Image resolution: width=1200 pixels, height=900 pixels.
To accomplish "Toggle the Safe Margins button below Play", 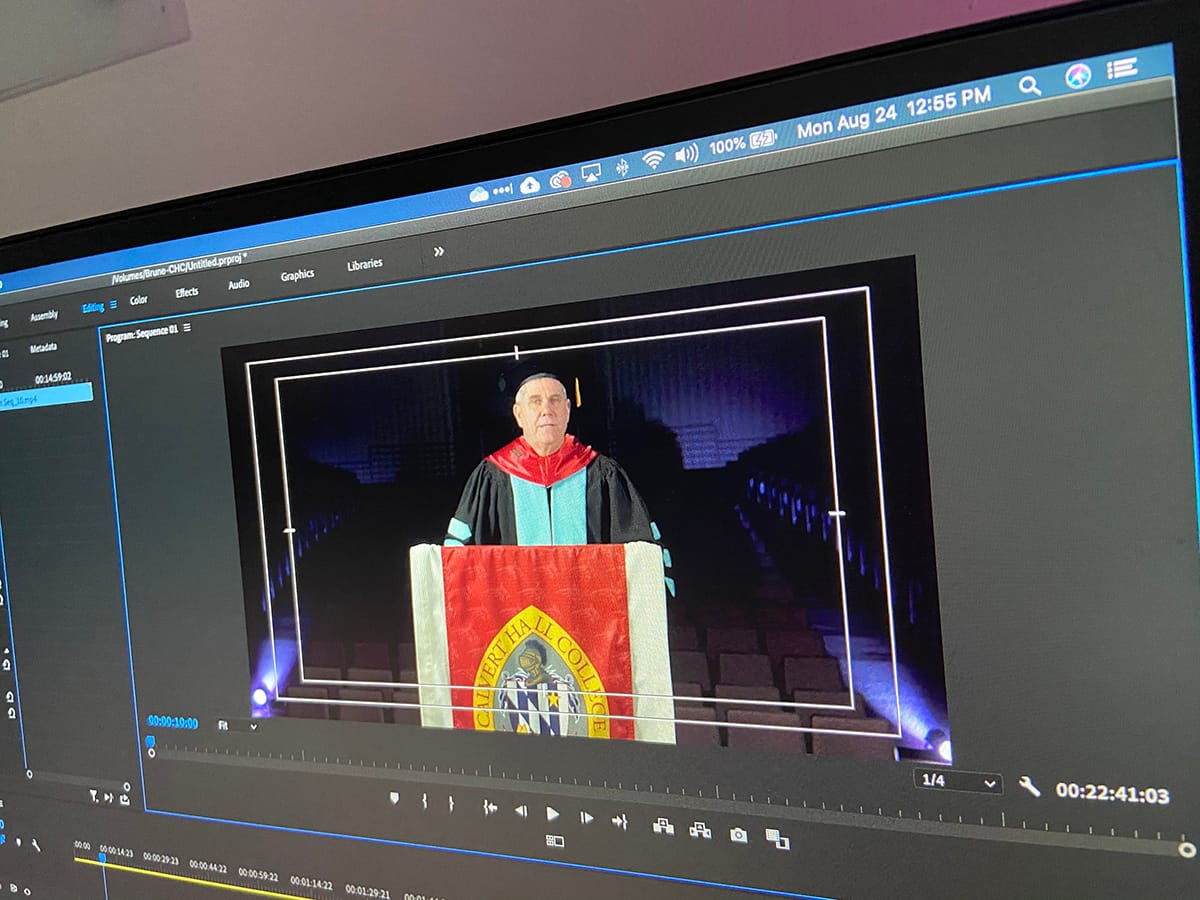I will 555,841.
